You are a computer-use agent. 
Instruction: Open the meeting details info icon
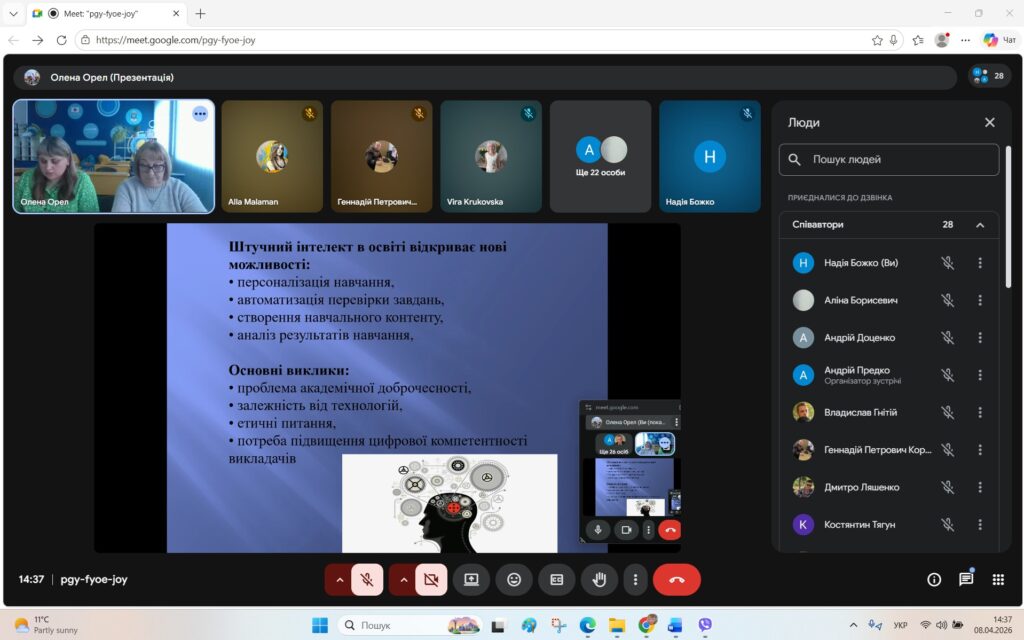tap(934, 579)
